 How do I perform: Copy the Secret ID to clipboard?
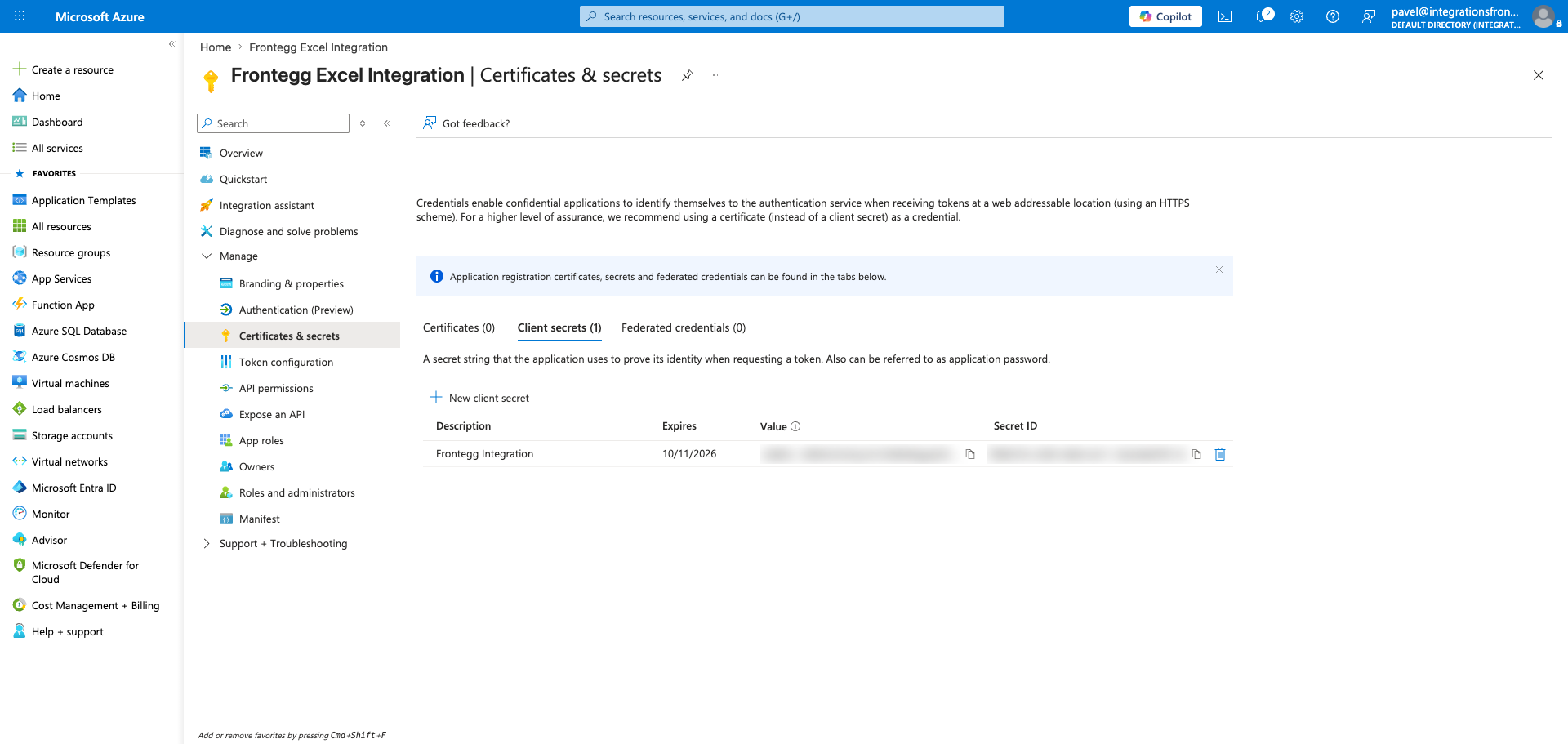1196,454
